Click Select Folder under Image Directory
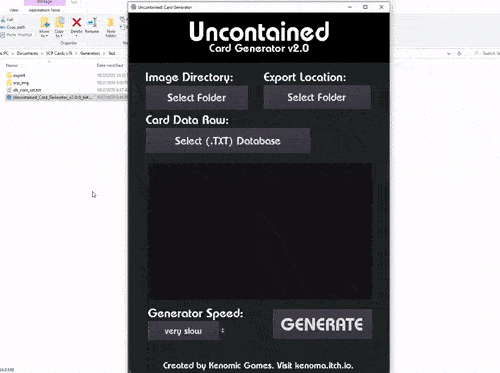Image resolution: width=500 pixels, height=373 pixels. (x=197, y=98)
